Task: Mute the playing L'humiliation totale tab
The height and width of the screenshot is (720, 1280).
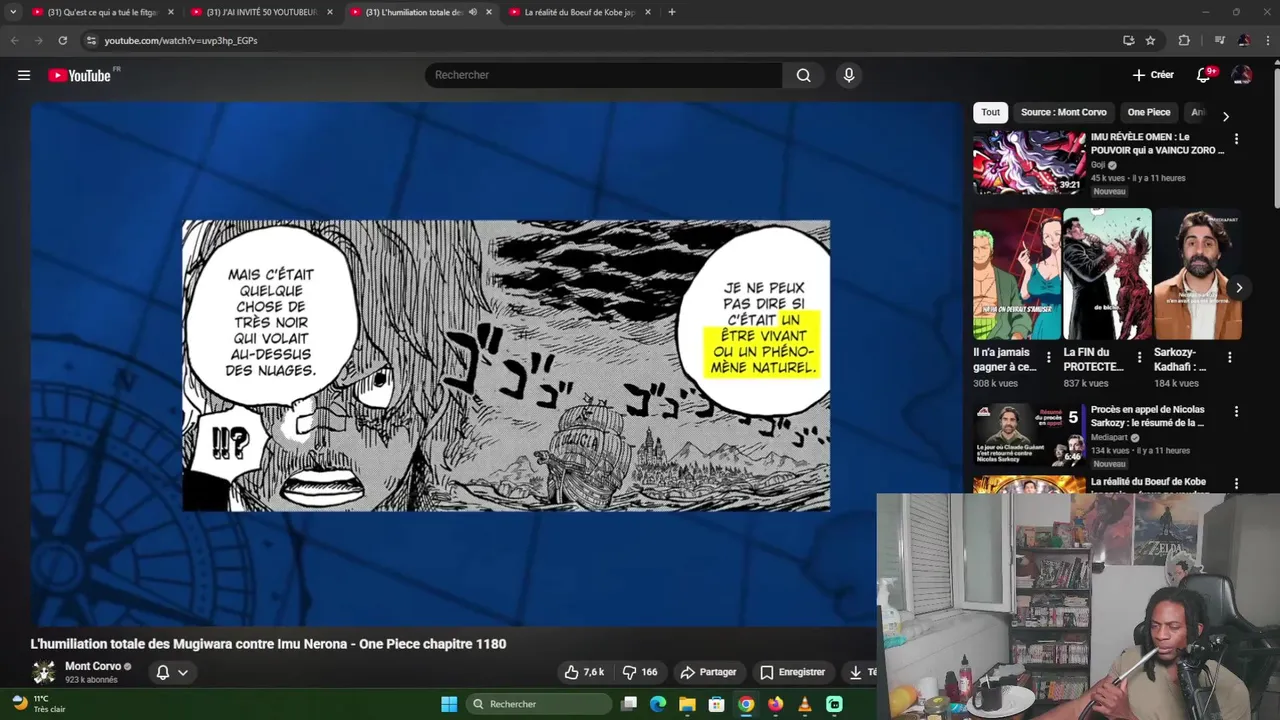Action: [x=472, y=12]
